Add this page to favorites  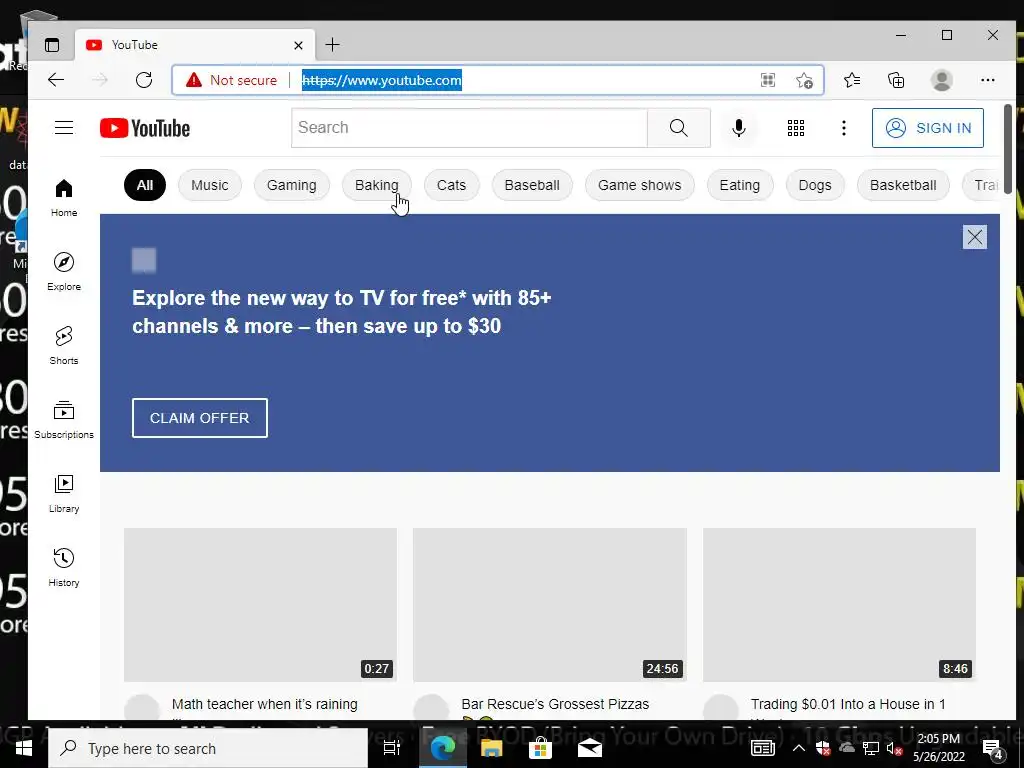(x=805, y=80)
